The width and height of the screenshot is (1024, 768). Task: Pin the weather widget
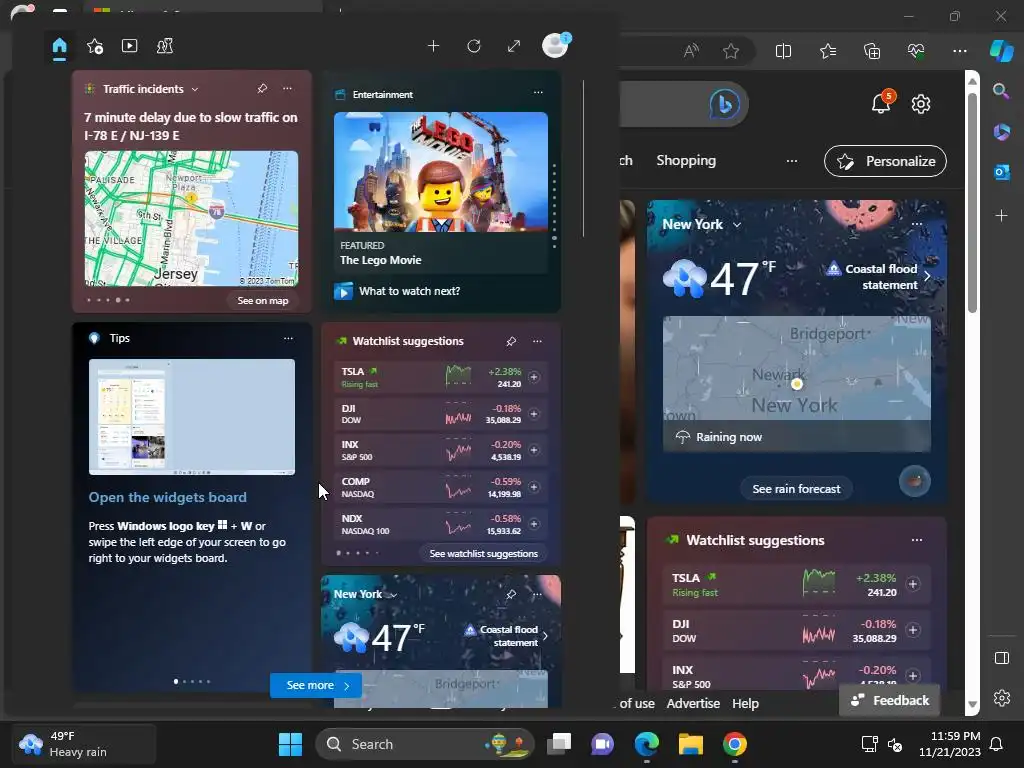coord(511,594)
